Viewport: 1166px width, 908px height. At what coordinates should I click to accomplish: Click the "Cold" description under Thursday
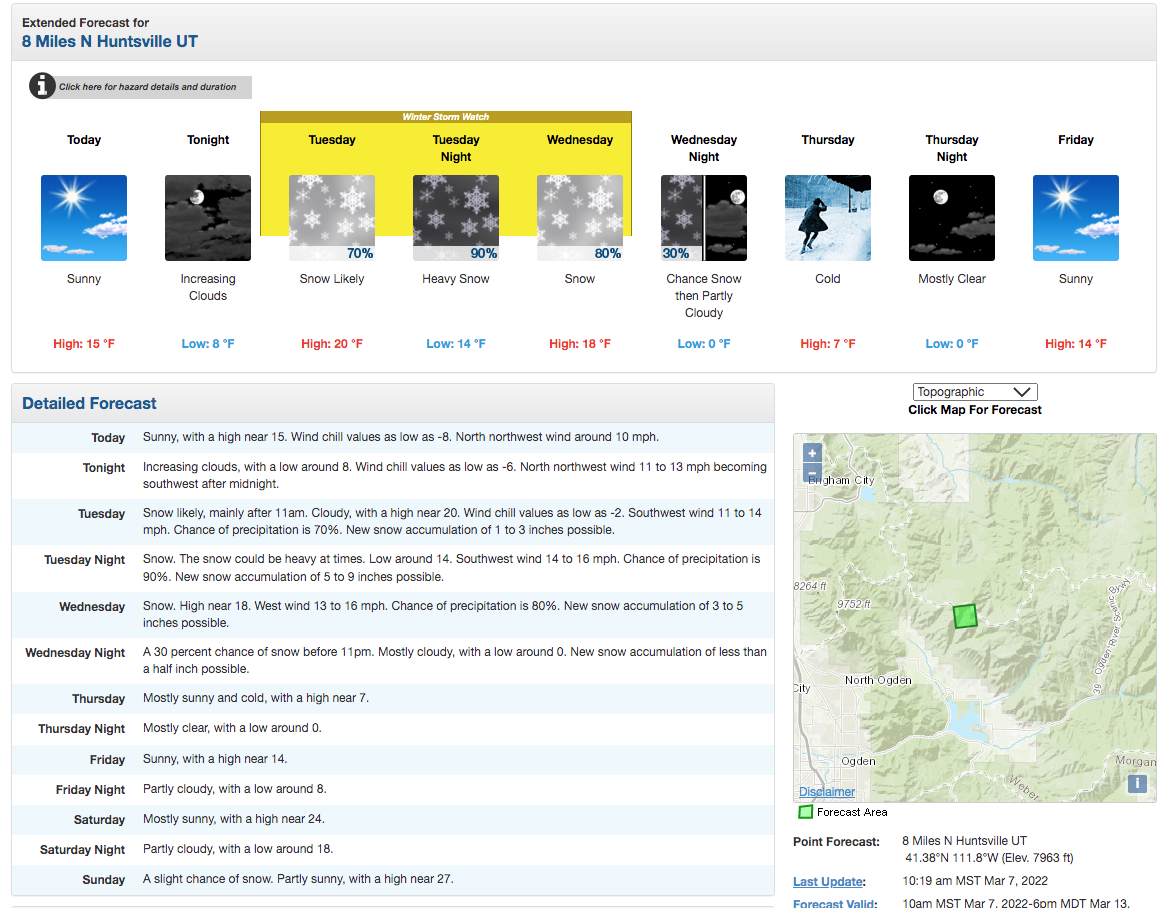click(828, 279)
